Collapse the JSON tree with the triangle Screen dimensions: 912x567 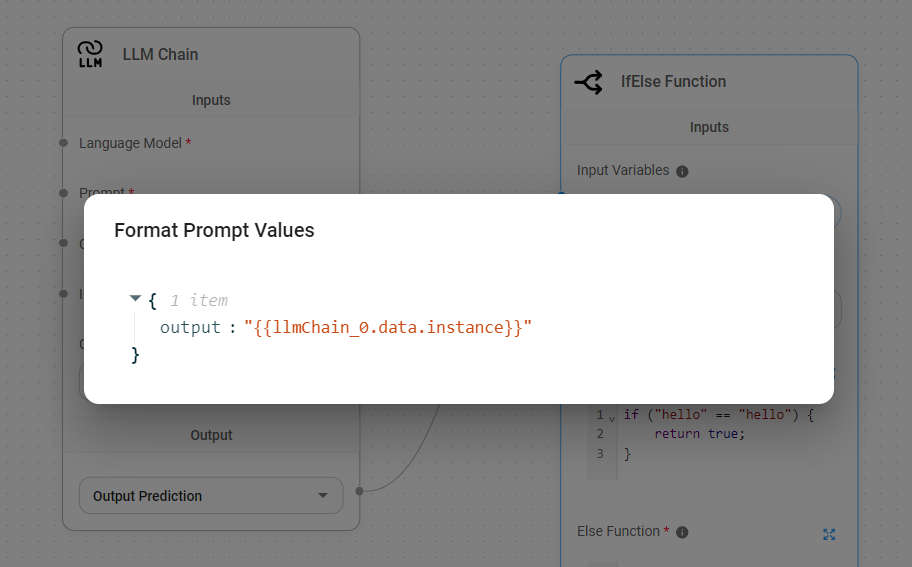135,299
